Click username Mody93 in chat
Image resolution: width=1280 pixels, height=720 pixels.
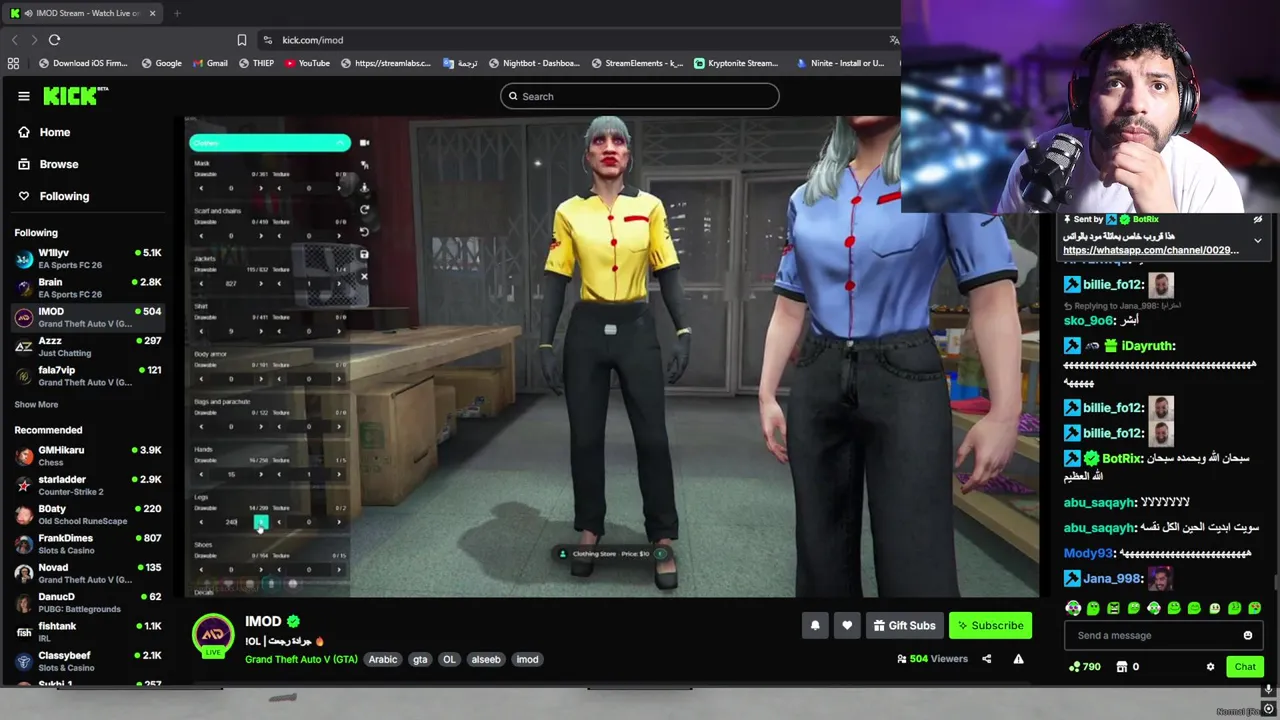[x=1088, y=553]
